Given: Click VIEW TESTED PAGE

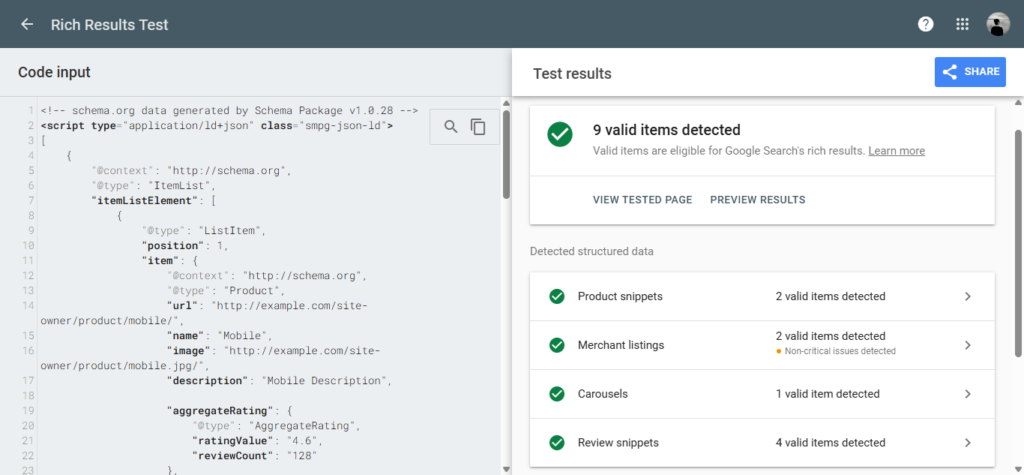Looking at the screenshot, I should (642, 200).
